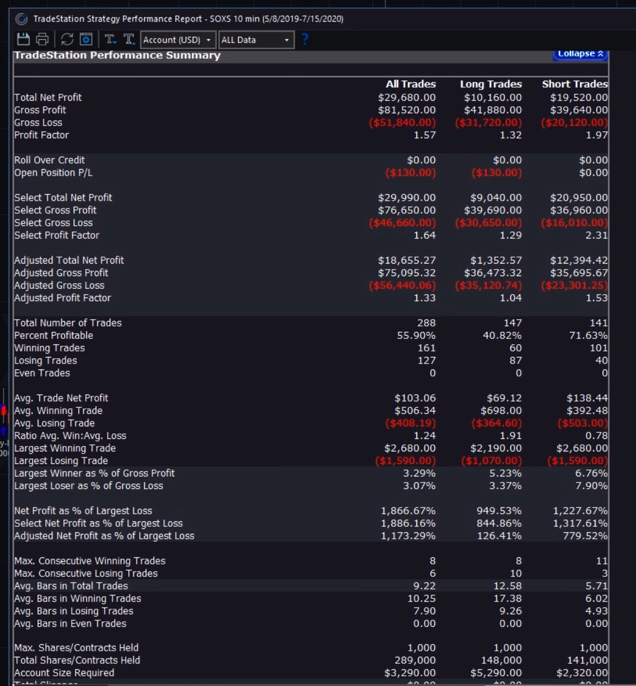Click the Select Total Net Profit label
This screenshot has height=686, width=636.
point(63,197)
